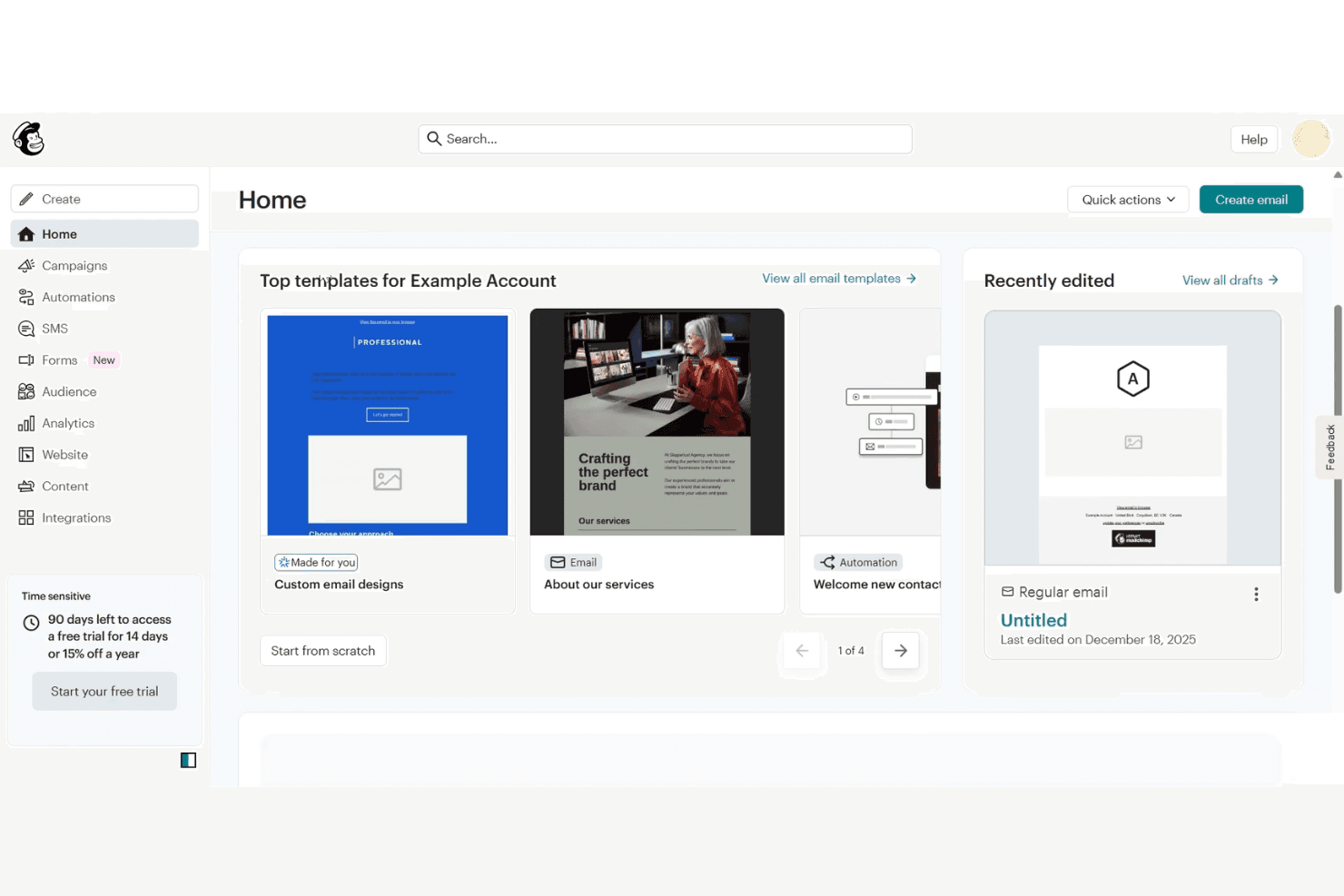Click Start your free trial button
The width and height of the screenshot is (1344, 896).
[x=104, y=692]
